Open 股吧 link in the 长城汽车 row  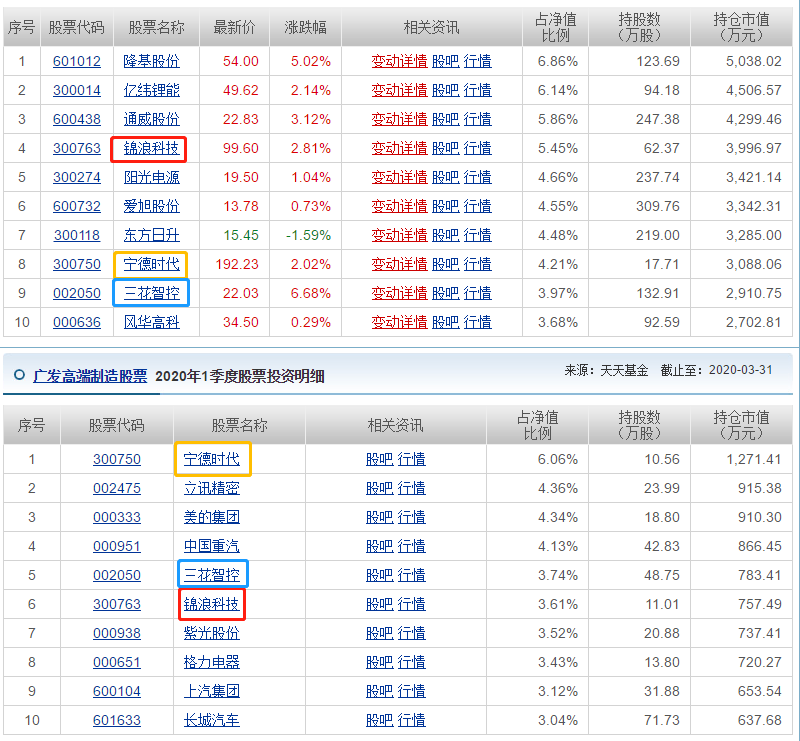point(380,721)
